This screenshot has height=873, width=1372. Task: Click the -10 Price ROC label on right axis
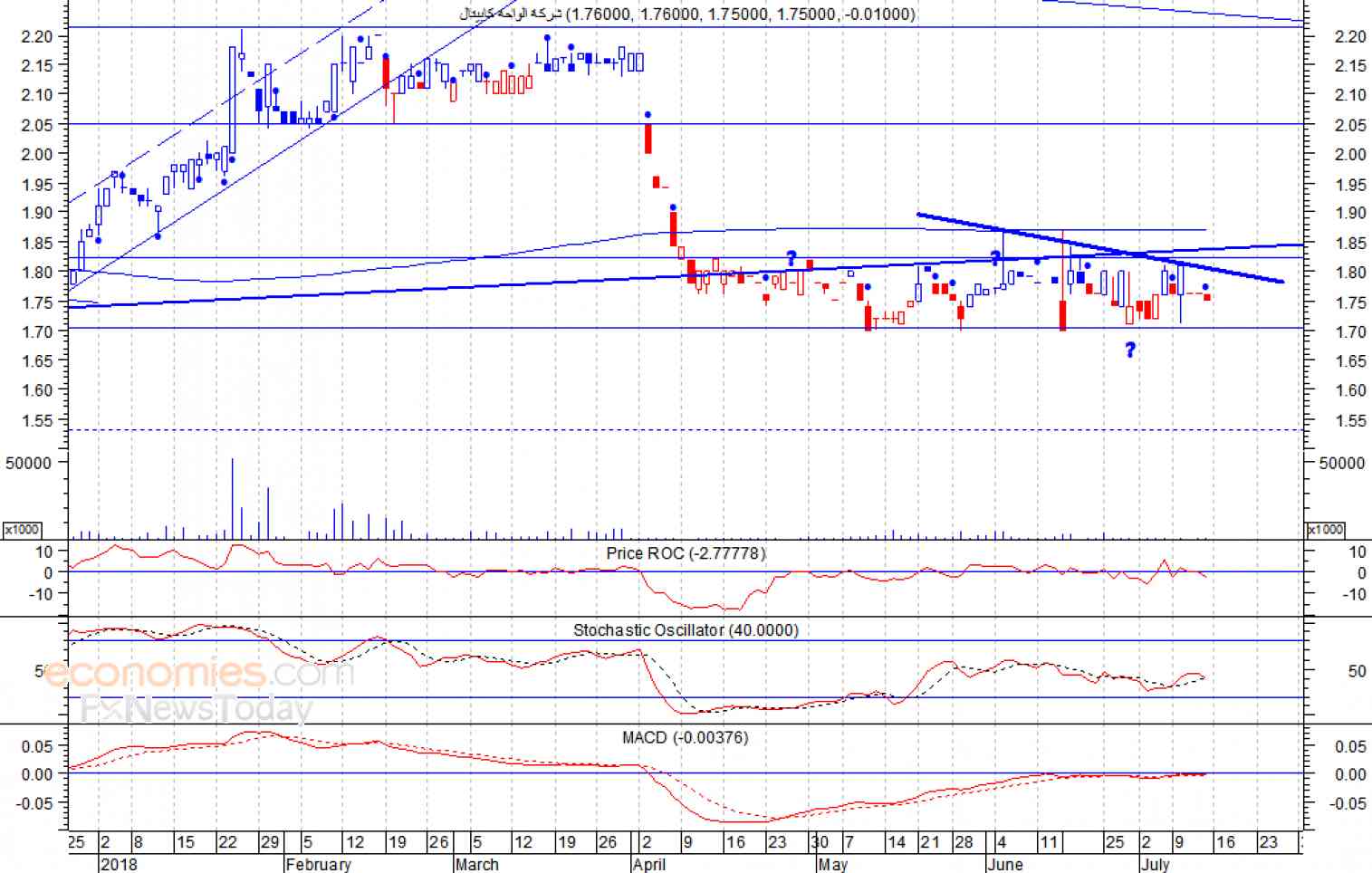click(x=1356, y=594)
